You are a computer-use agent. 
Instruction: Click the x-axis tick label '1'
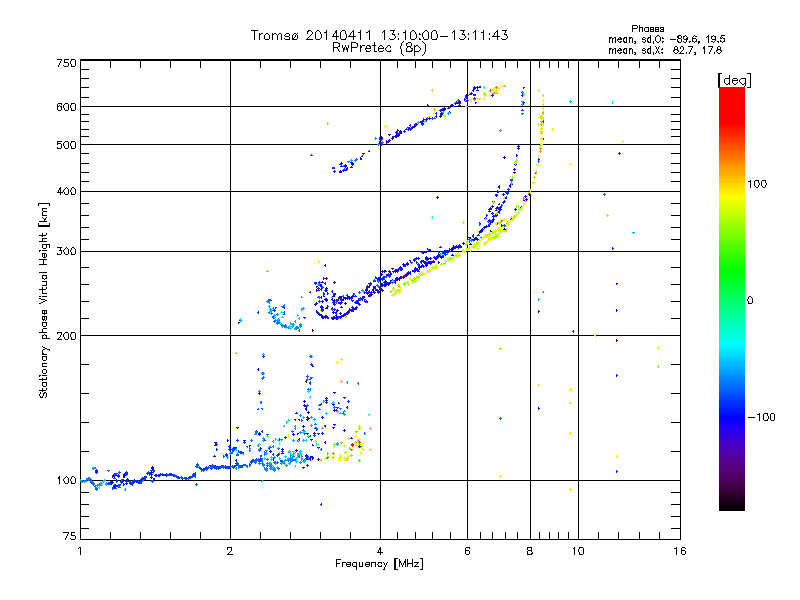pyautogui.click(x=80, y=551)
